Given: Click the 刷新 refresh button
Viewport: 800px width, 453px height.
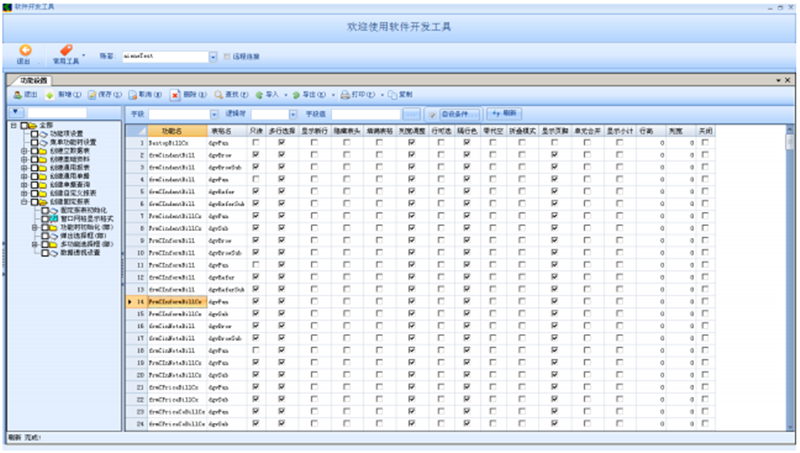Looking at the screenshot, I should coord(504,115).
